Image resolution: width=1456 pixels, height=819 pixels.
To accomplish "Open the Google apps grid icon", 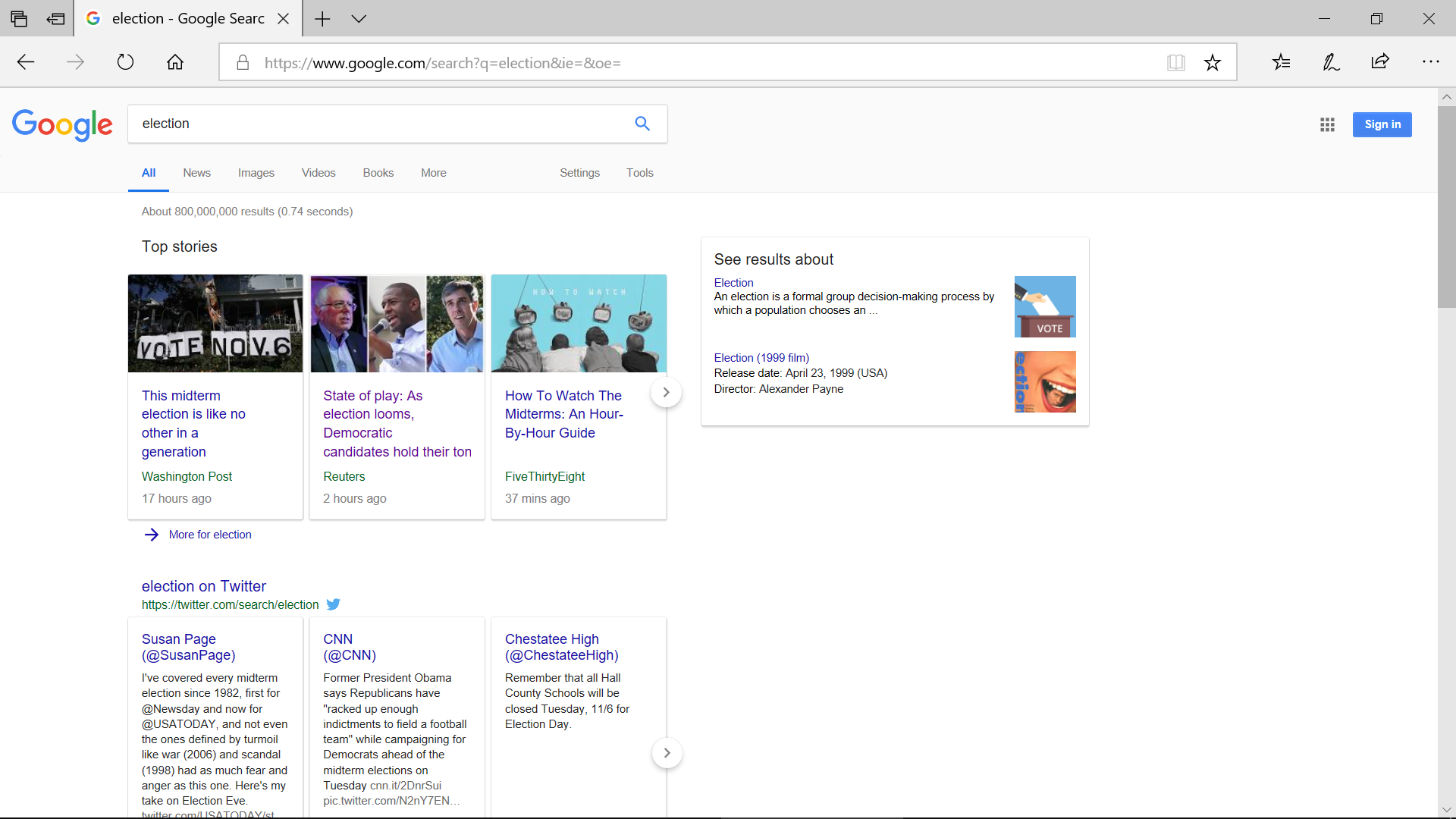I will pyautogui.click(x=1327, y=124).
